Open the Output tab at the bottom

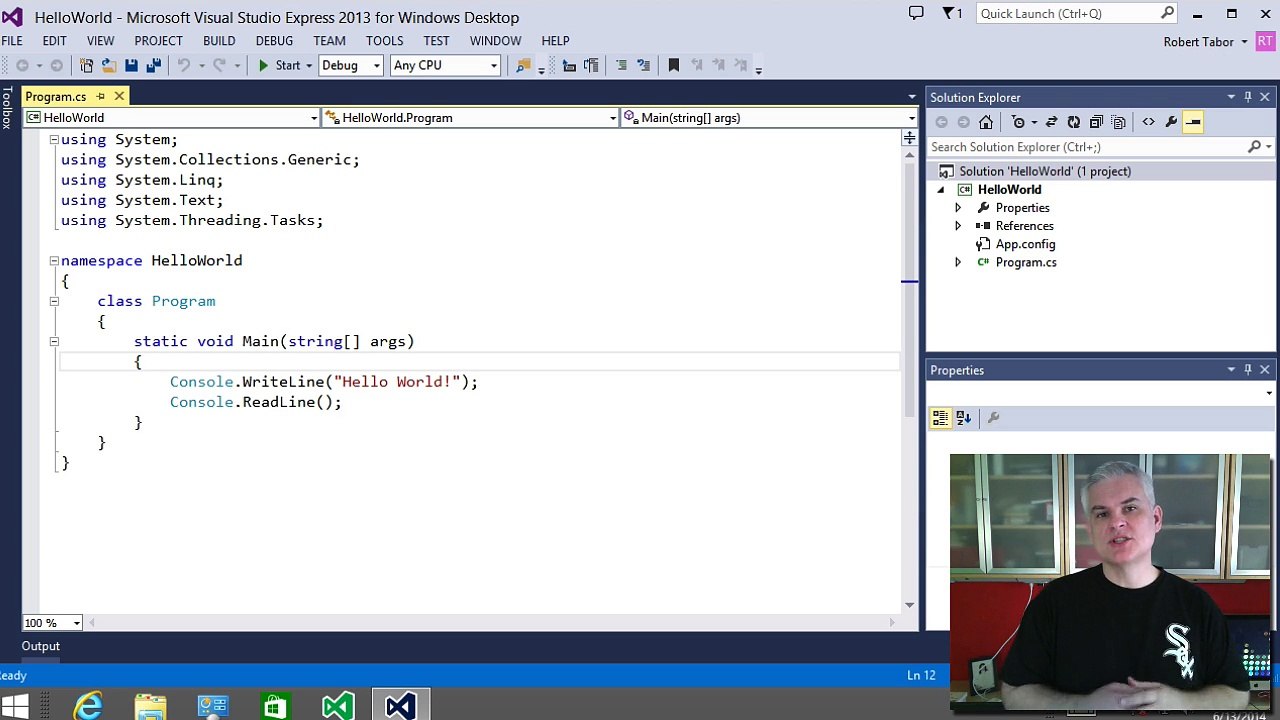[41, 646]
